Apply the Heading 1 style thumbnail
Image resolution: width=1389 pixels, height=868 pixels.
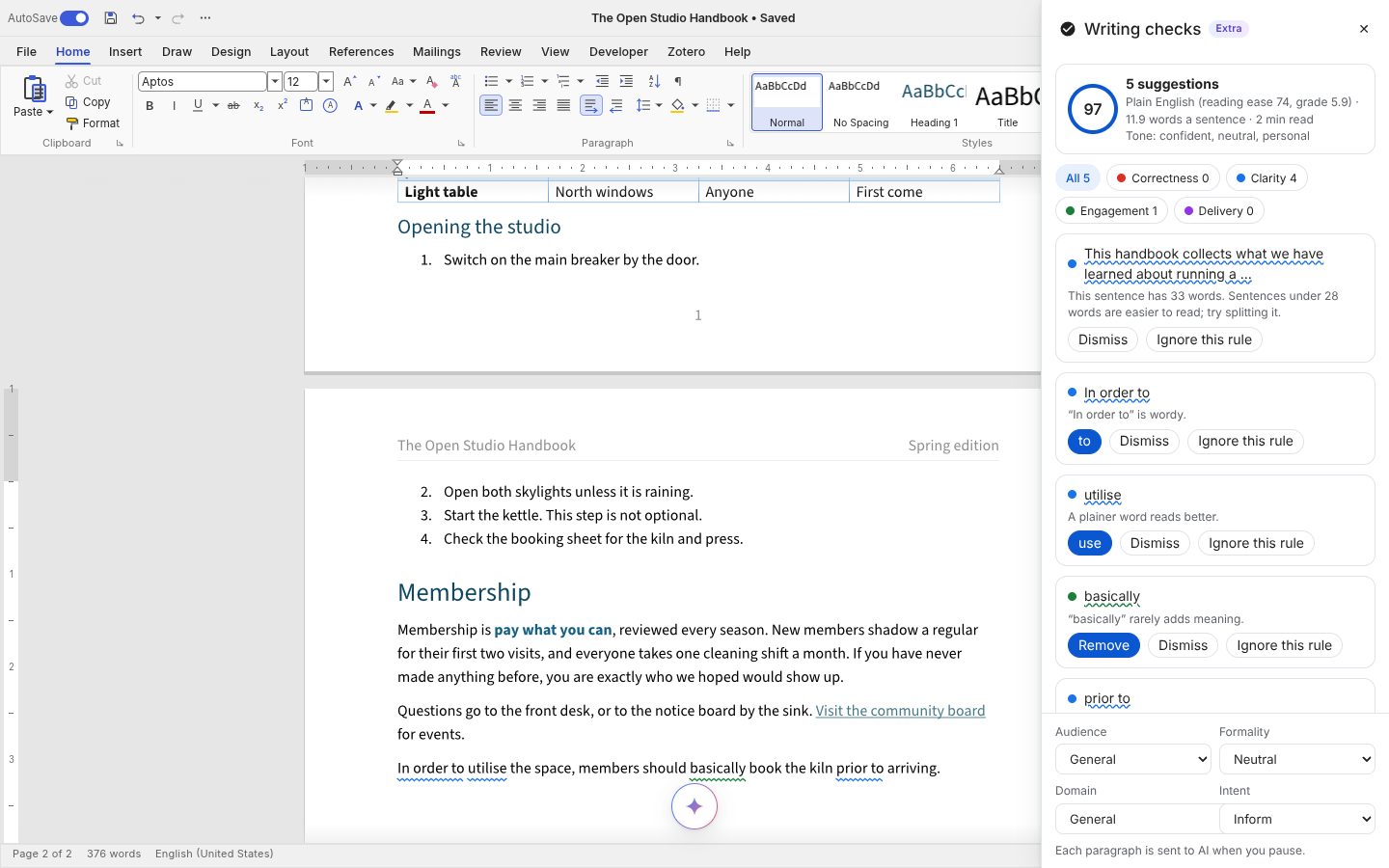[x=934, y=102]
